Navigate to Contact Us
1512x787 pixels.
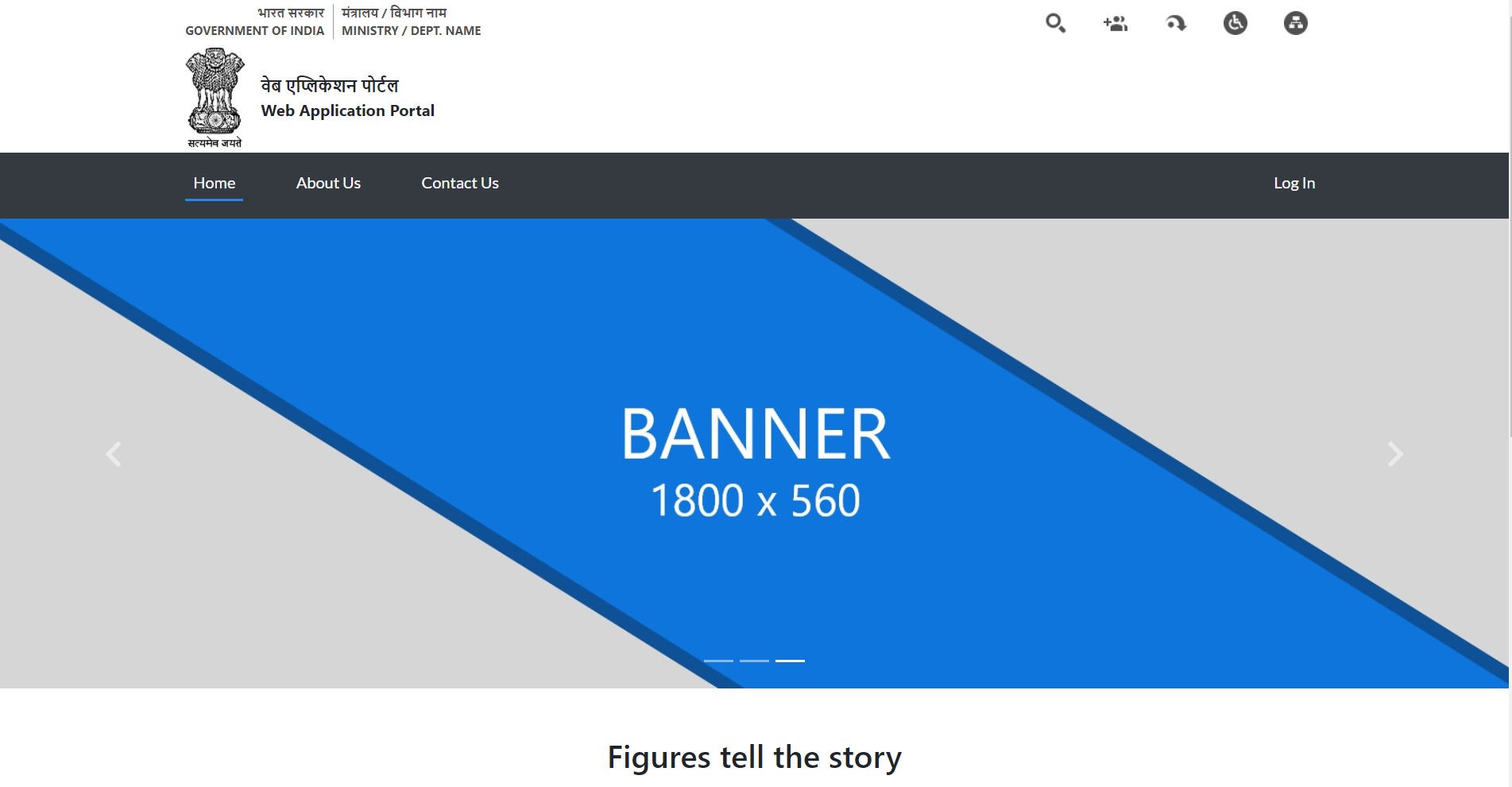(459, 183)
